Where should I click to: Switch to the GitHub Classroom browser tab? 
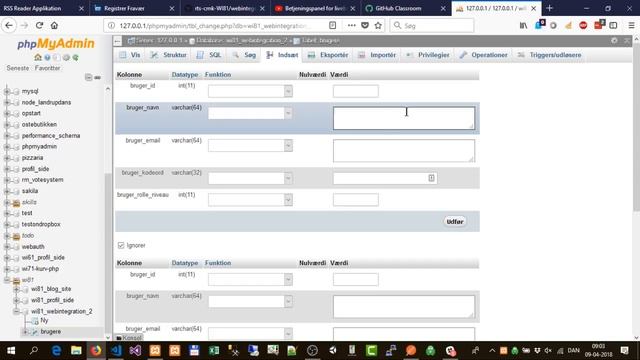click(406, 8)
